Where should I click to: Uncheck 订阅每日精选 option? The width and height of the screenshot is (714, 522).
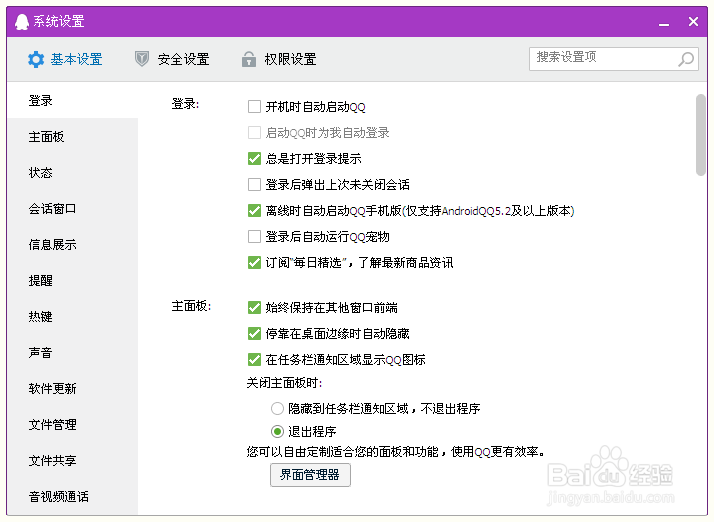[x=254, y=262]
